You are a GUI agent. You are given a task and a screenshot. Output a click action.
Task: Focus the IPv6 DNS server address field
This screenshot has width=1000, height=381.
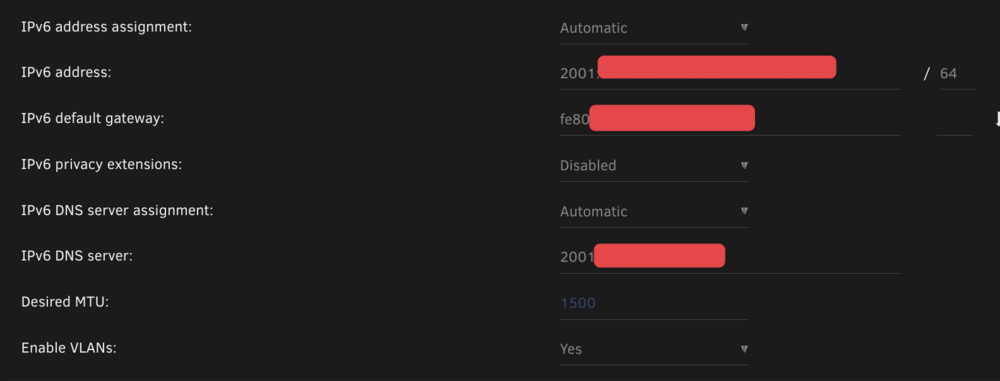pyautogui.click(x=730, y=257)
